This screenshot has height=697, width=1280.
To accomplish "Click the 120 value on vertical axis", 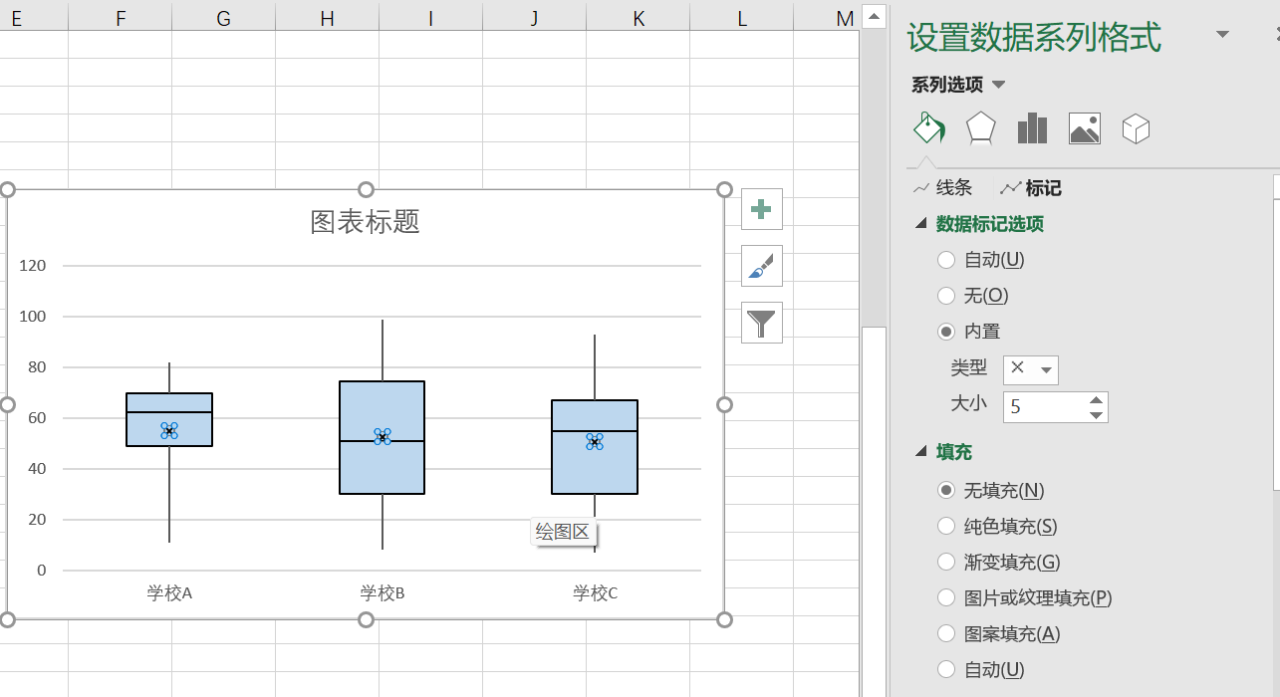I will tap(33, 265).
